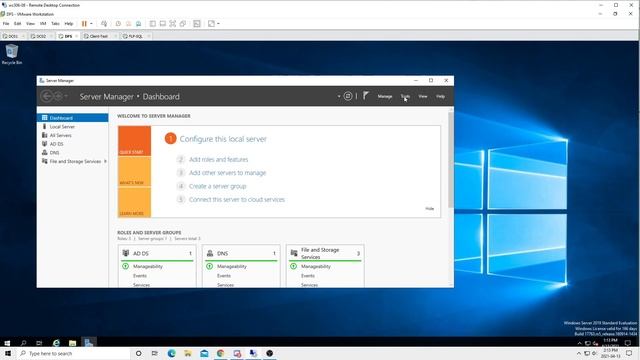Click Add other servers to manage
Image resolution: width=640 pixels, height=360 pixels.
tap(227, 173)
